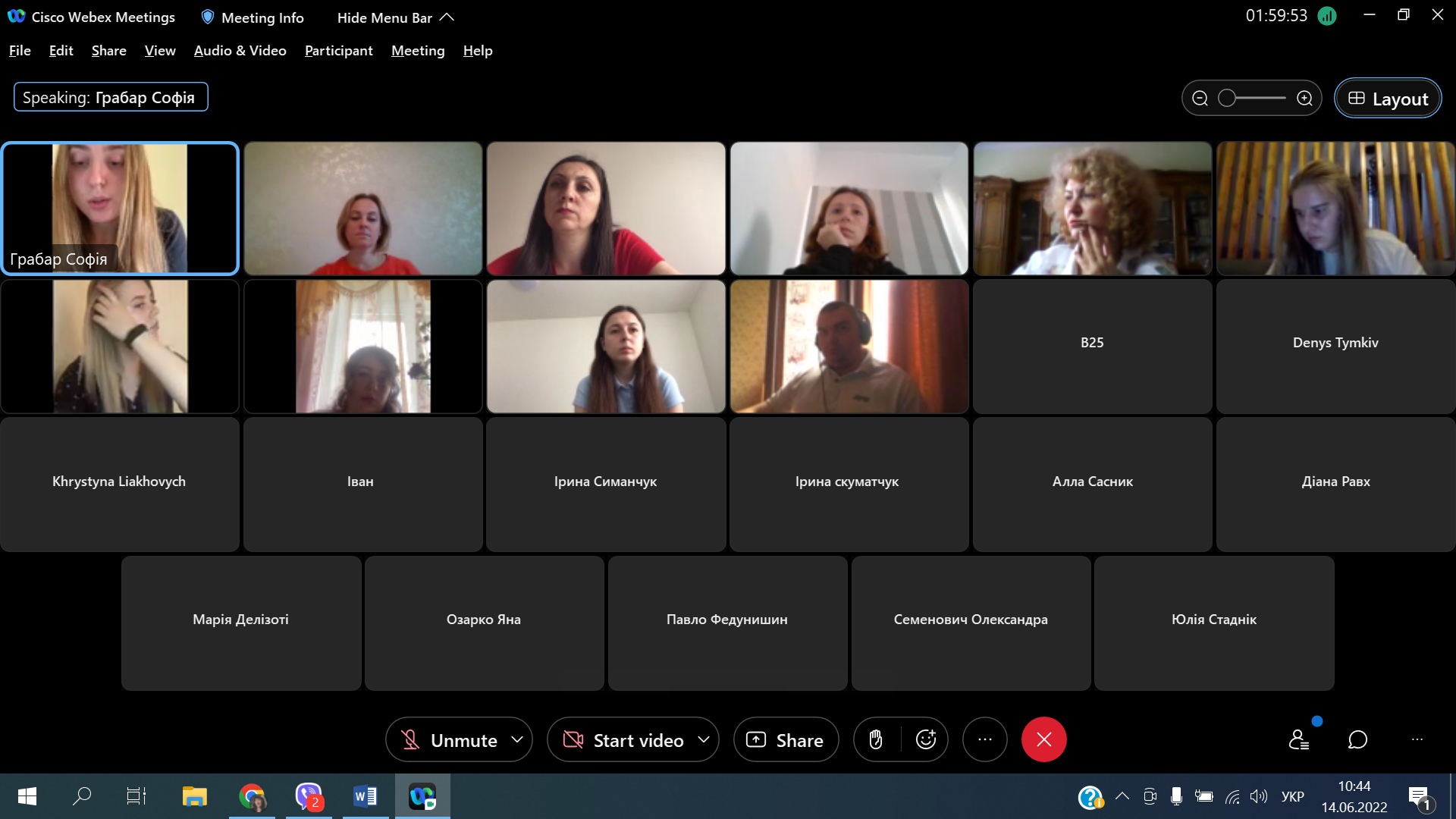Click the raise hand icon
Viewport: 1456px width, 819px height.
pyautogui.click(x=876, y=739)
